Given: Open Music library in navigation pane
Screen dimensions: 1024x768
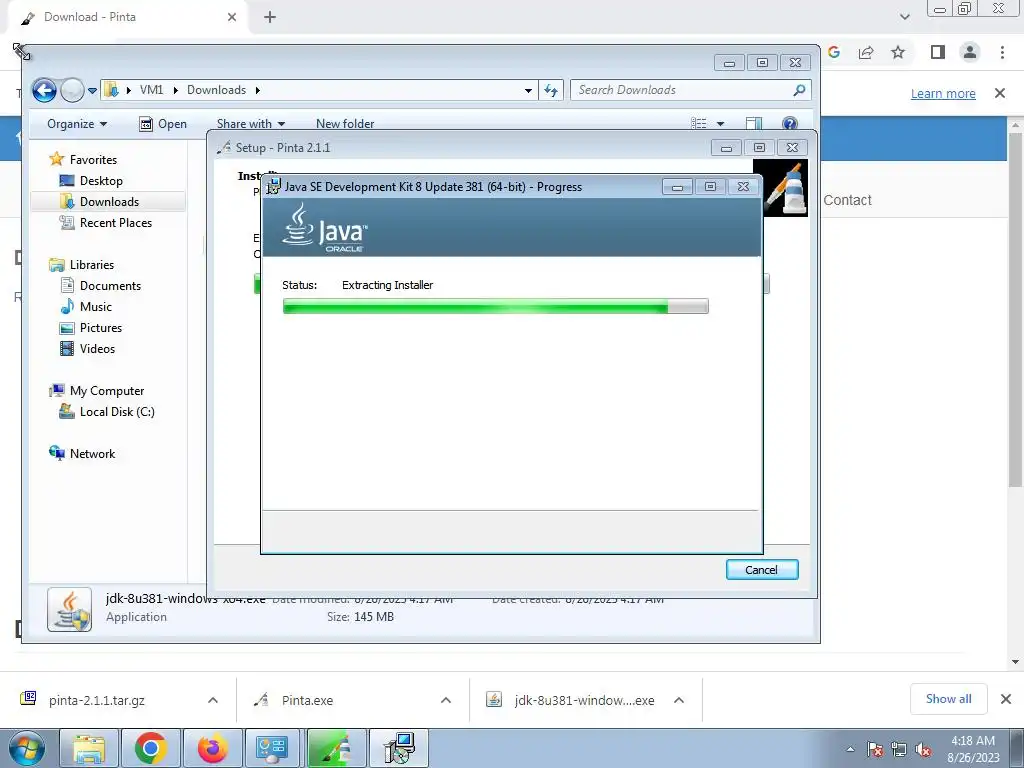Looking at the screenshot, I should [86, 306].
